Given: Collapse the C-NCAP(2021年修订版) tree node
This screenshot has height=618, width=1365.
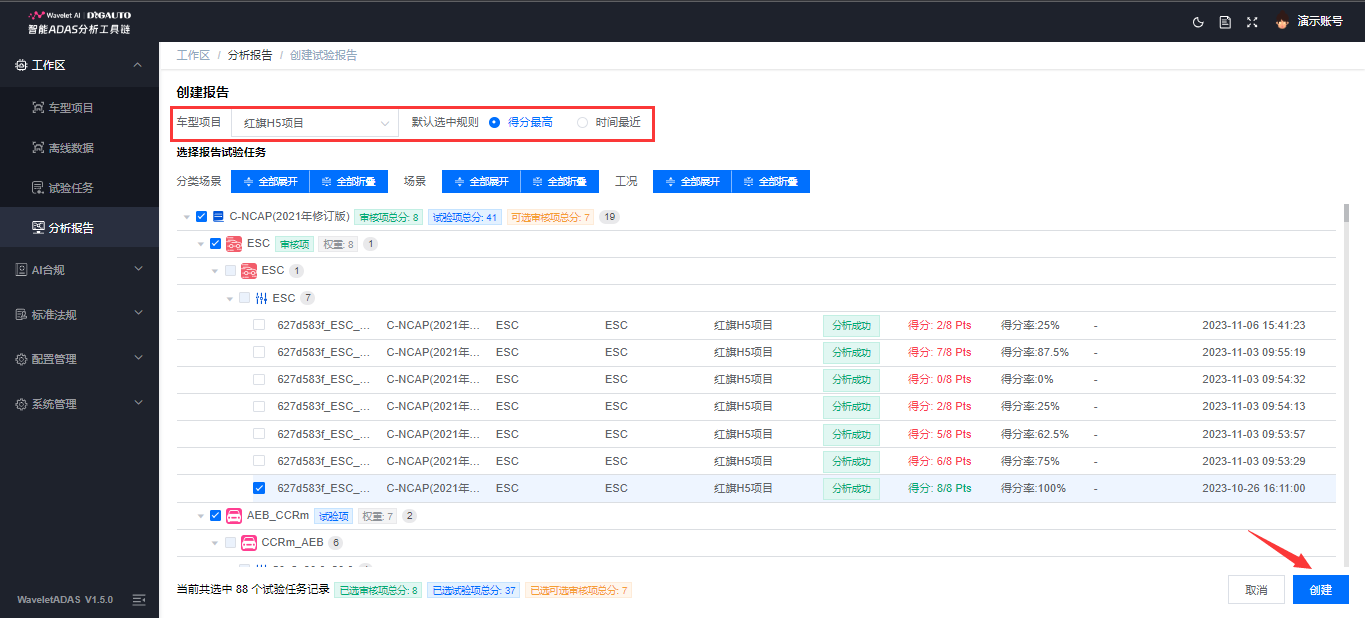Looking at the screenshot, I should (x=186, y=216).
